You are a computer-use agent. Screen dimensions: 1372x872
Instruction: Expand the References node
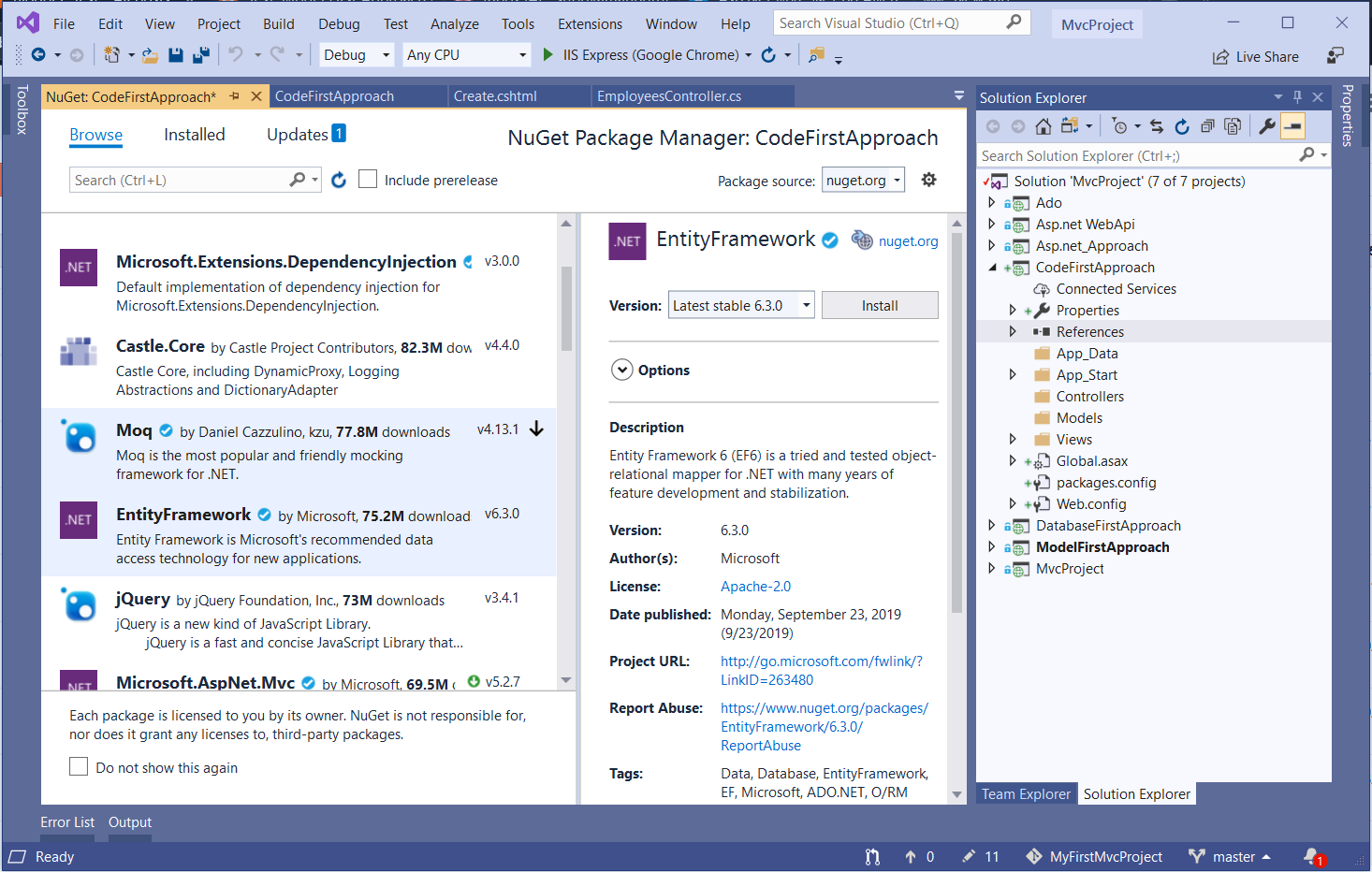point(1013,331)
